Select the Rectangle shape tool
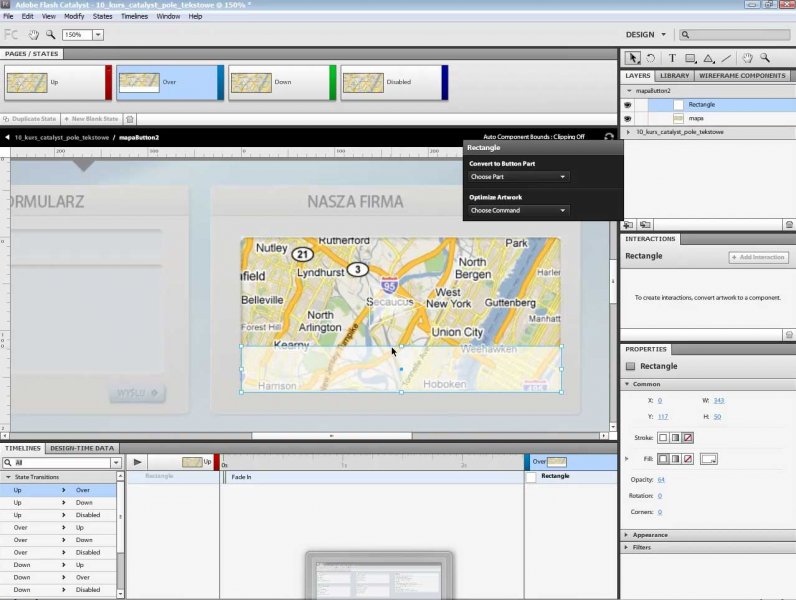Image resolution: width=796 pixels, height=600 pixels. coord(690,59)
